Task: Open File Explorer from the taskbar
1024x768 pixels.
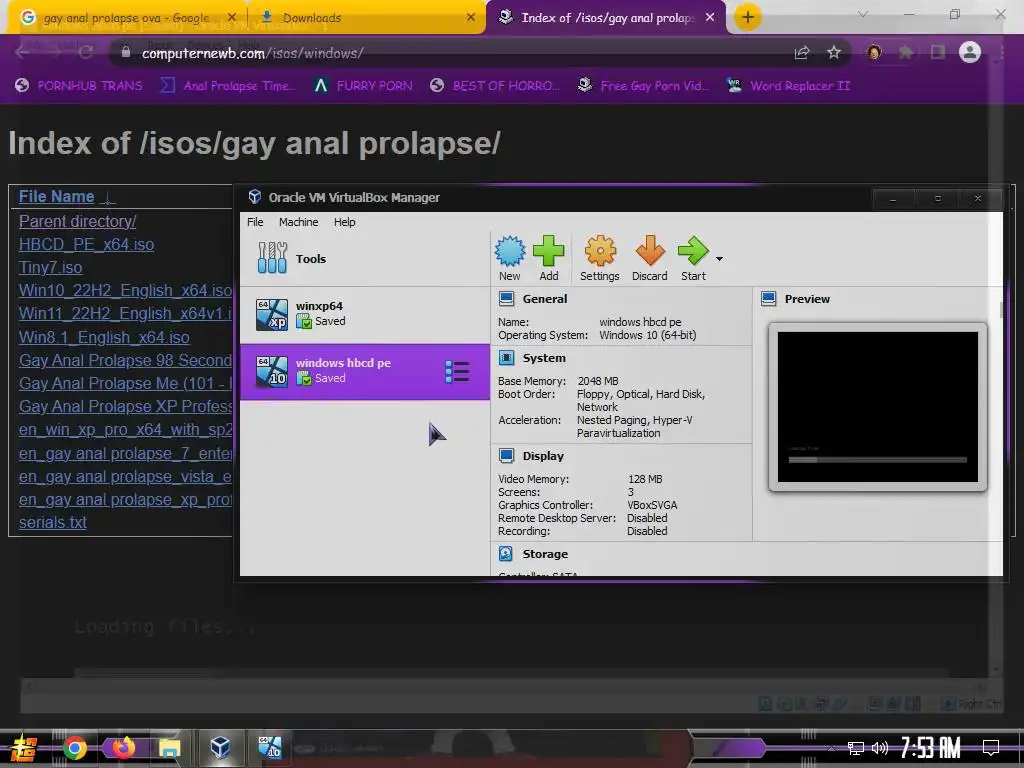Action: click(170, 748)
